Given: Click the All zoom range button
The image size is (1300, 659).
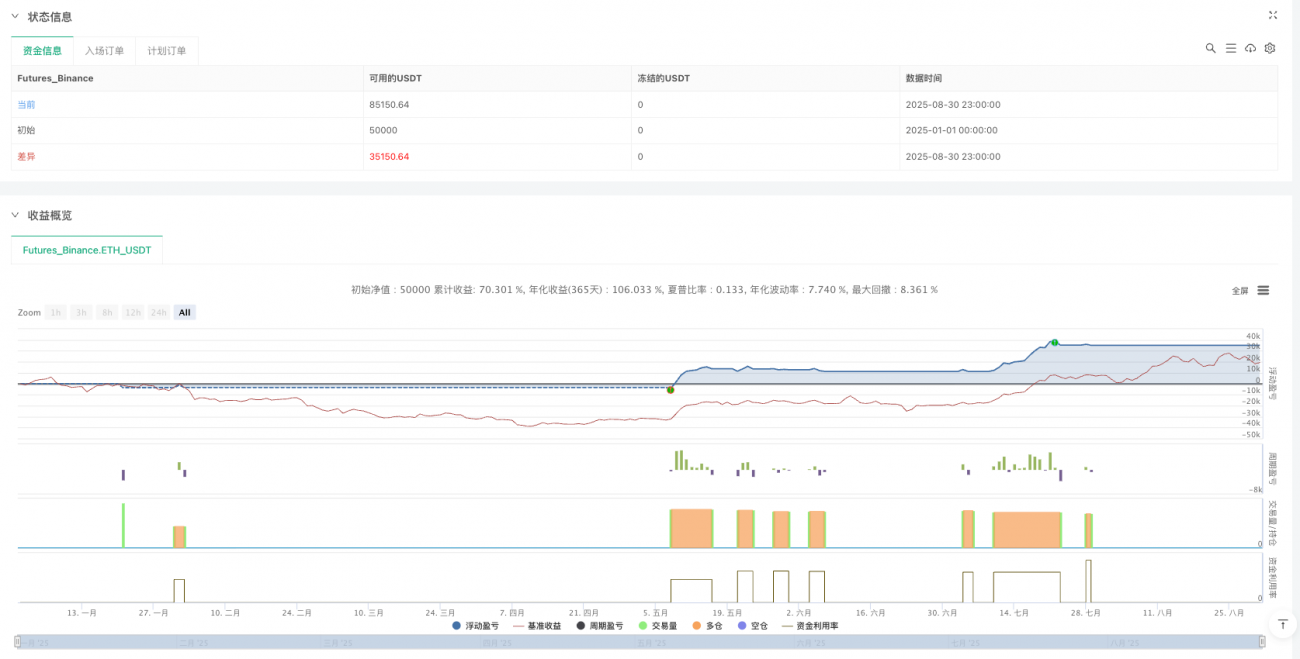Looking at the screenshot, I should (184, 312).
